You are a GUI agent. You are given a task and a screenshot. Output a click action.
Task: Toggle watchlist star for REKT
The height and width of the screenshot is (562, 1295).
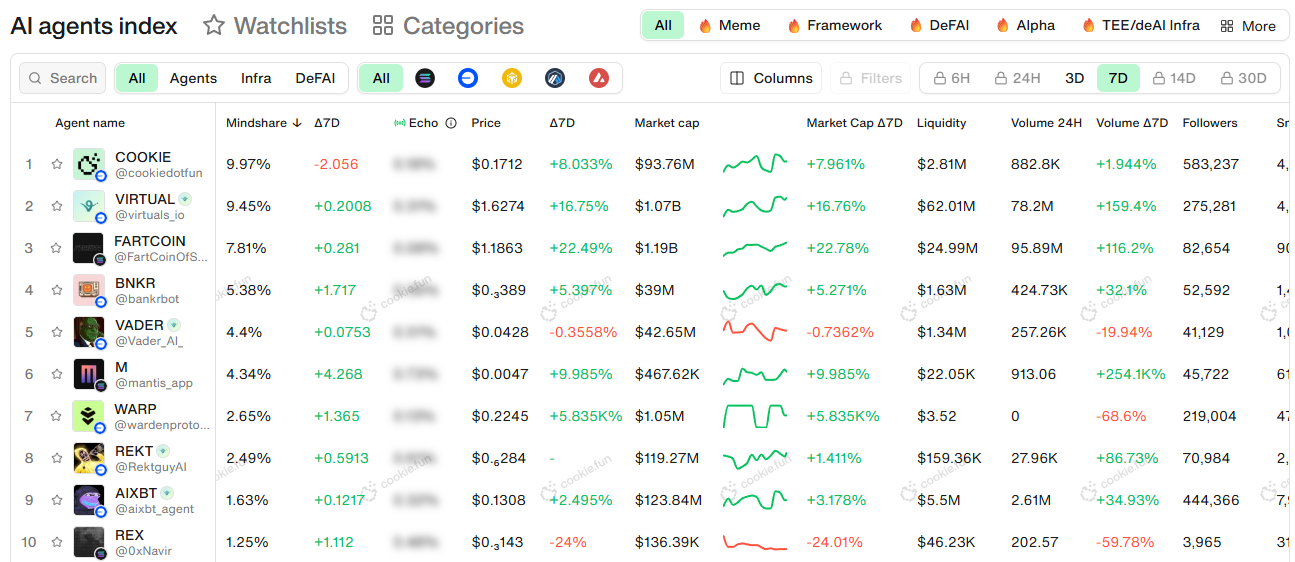click(x=57, y=458)
